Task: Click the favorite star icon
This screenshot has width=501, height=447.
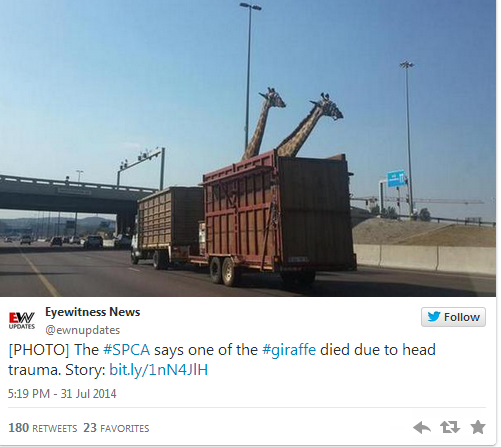Action: (x=478, y=427)
